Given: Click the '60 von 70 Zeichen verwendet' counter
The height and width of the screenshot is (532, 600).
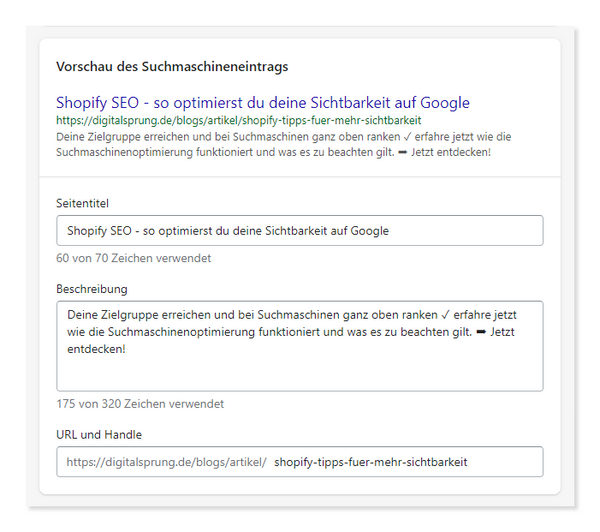Looking at the screenshot, I should (134, 258).
